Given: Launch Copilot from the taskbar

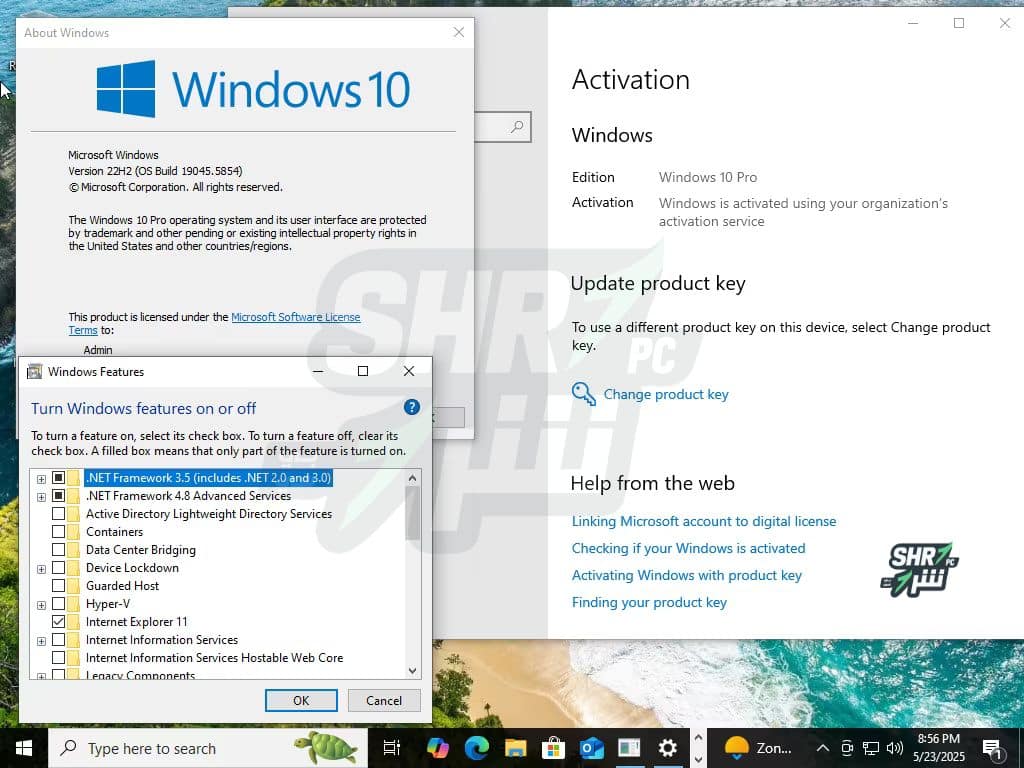Looking at the screenshot, I should 437,748.
